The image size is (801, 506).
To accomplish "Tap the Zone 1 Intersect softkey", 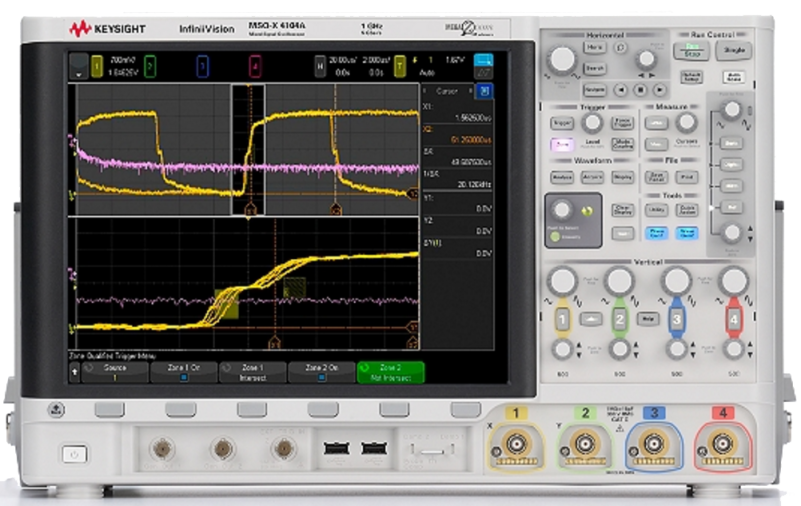I will (253, 372).
